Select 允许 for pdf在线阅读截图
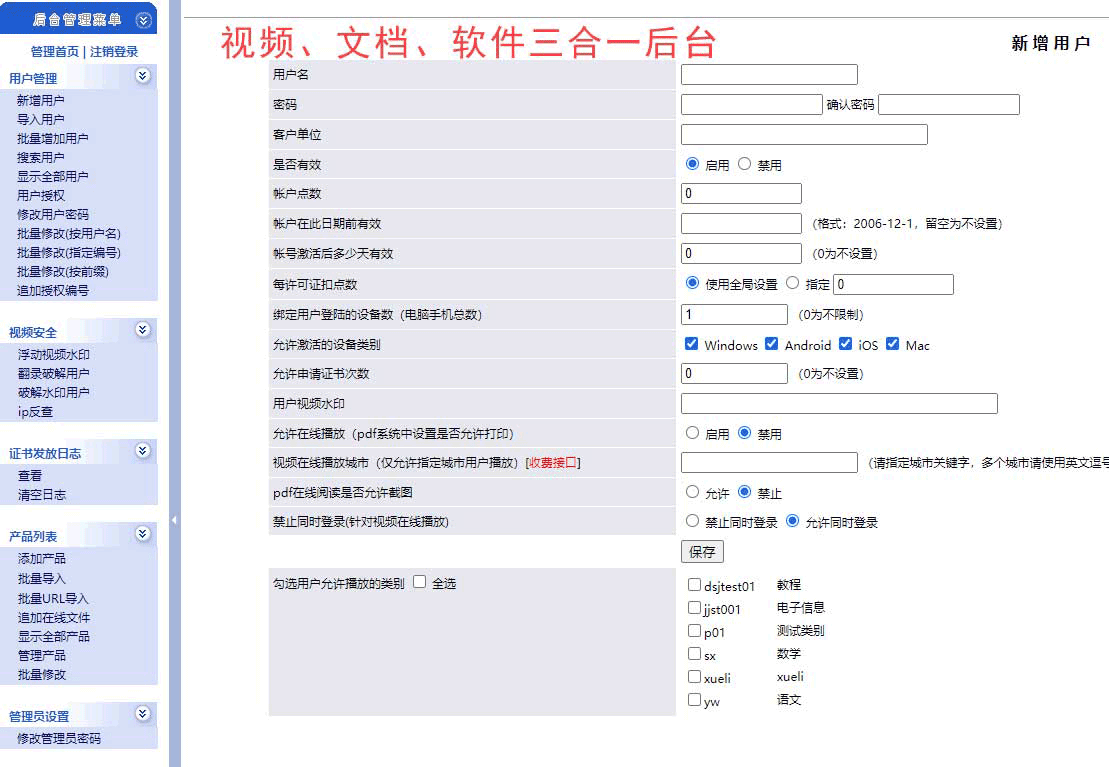Image resolution: width=1109 pixels, height=767 pixels. 692,492
